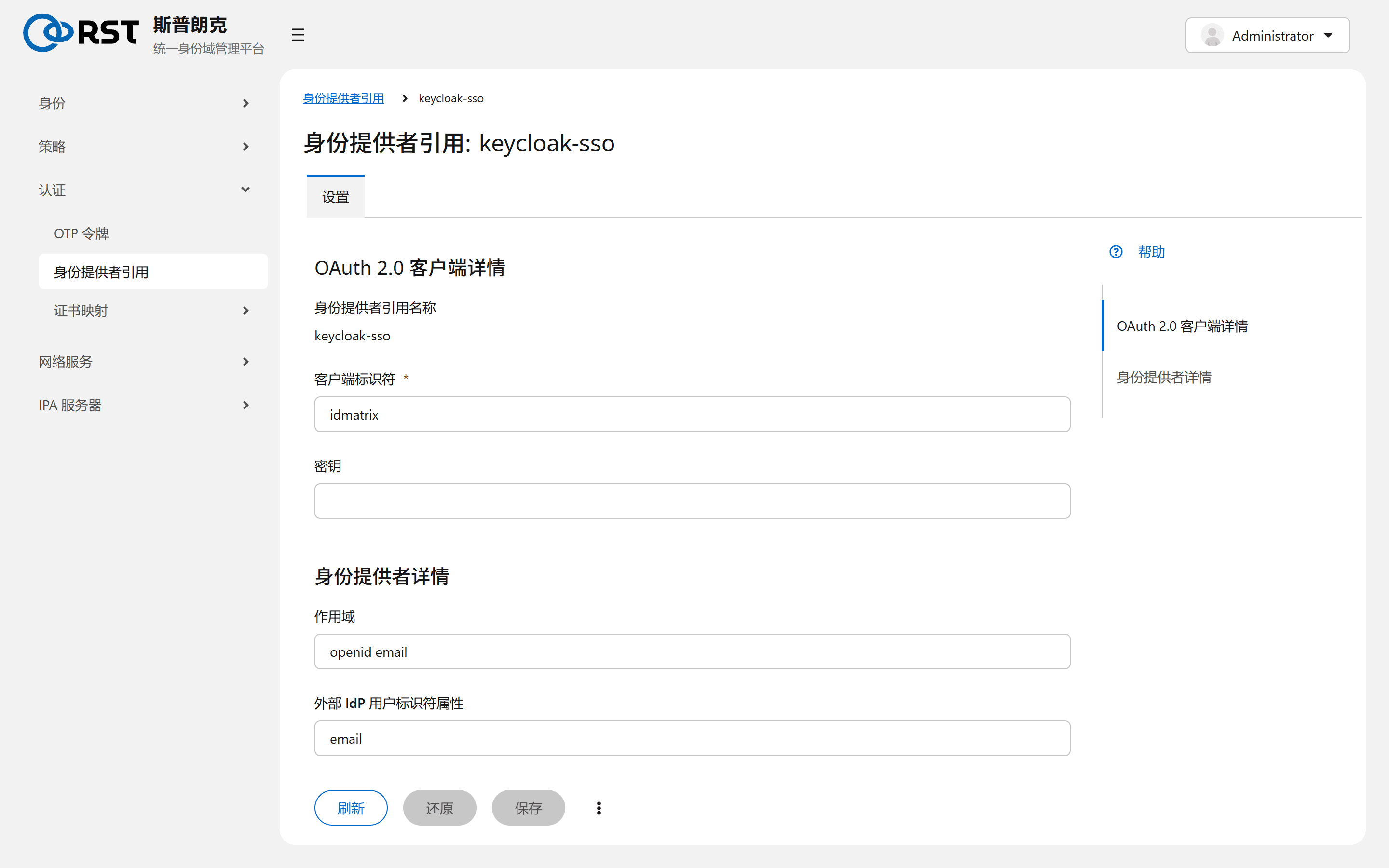
Task: Click the 刷新 button
Action: click(x=351, y=808)
